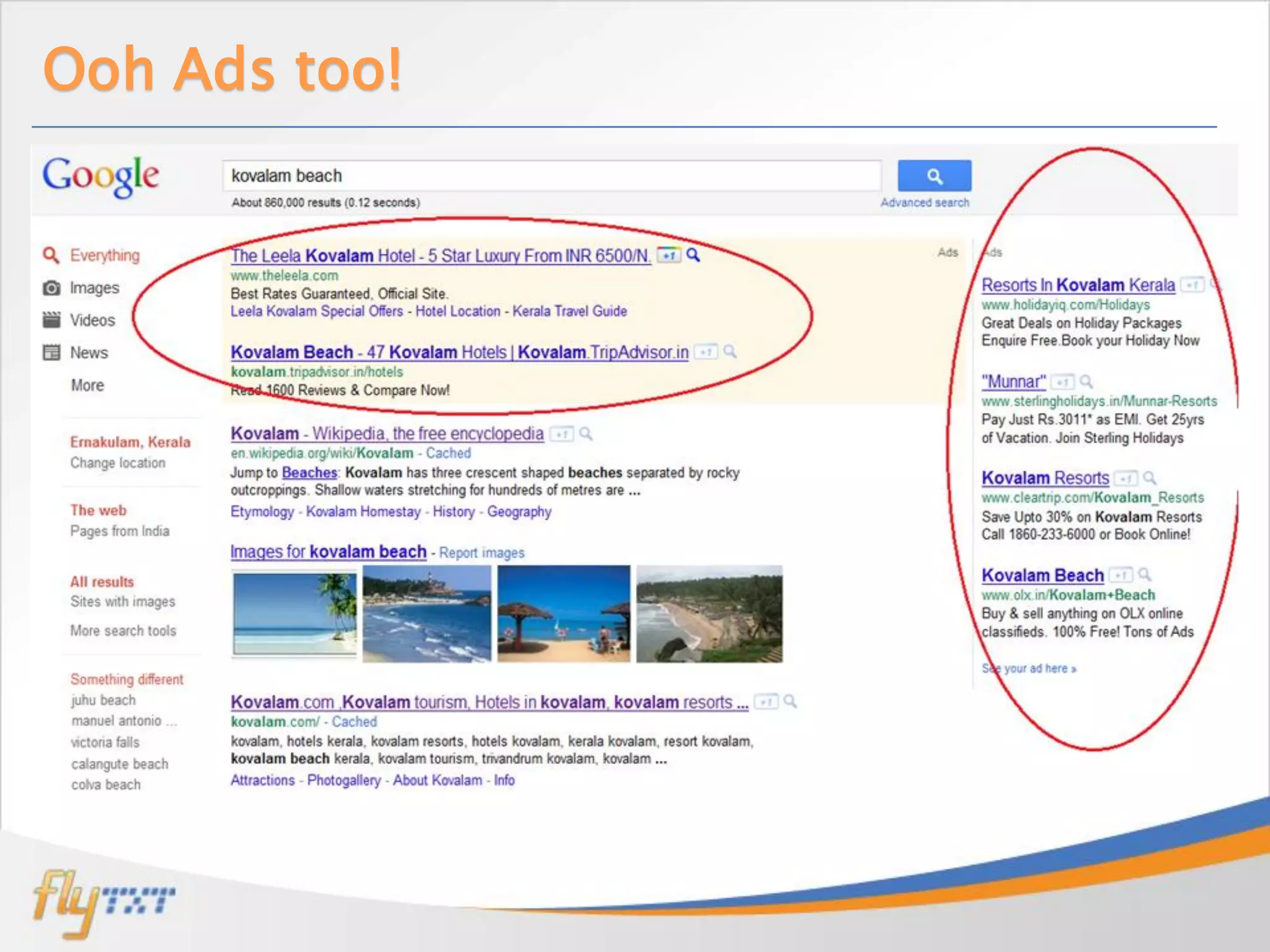Click +1 button beside TripAdvisor Kovalam Beach ad

(706, 352)
